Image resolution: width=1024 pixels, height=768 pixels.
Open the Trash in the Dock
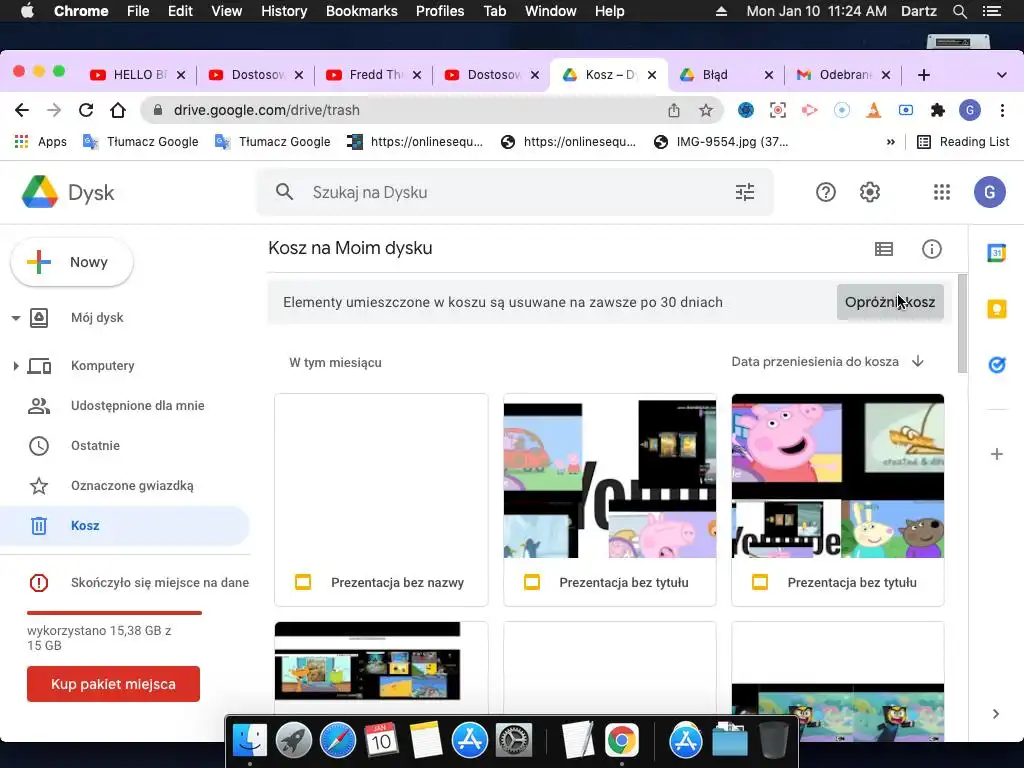click(x=773, y=740)
